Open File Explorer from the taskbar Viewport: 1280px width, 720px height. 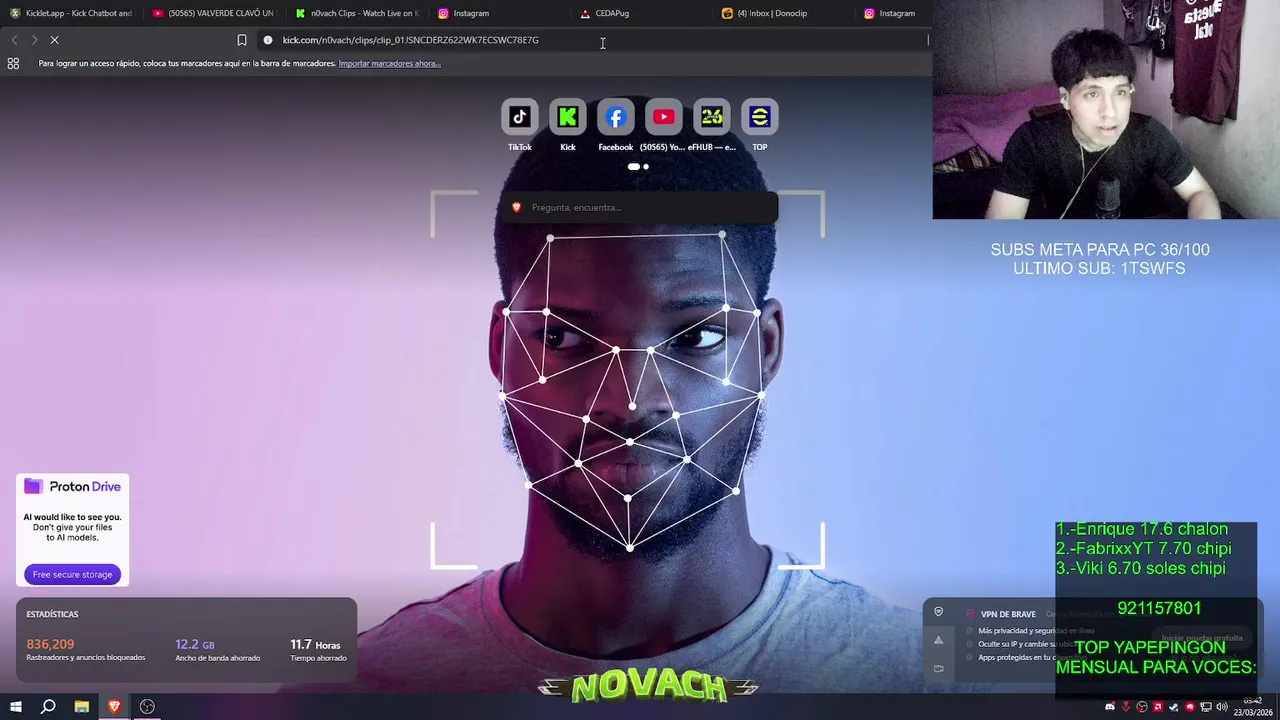pos(82,707)
